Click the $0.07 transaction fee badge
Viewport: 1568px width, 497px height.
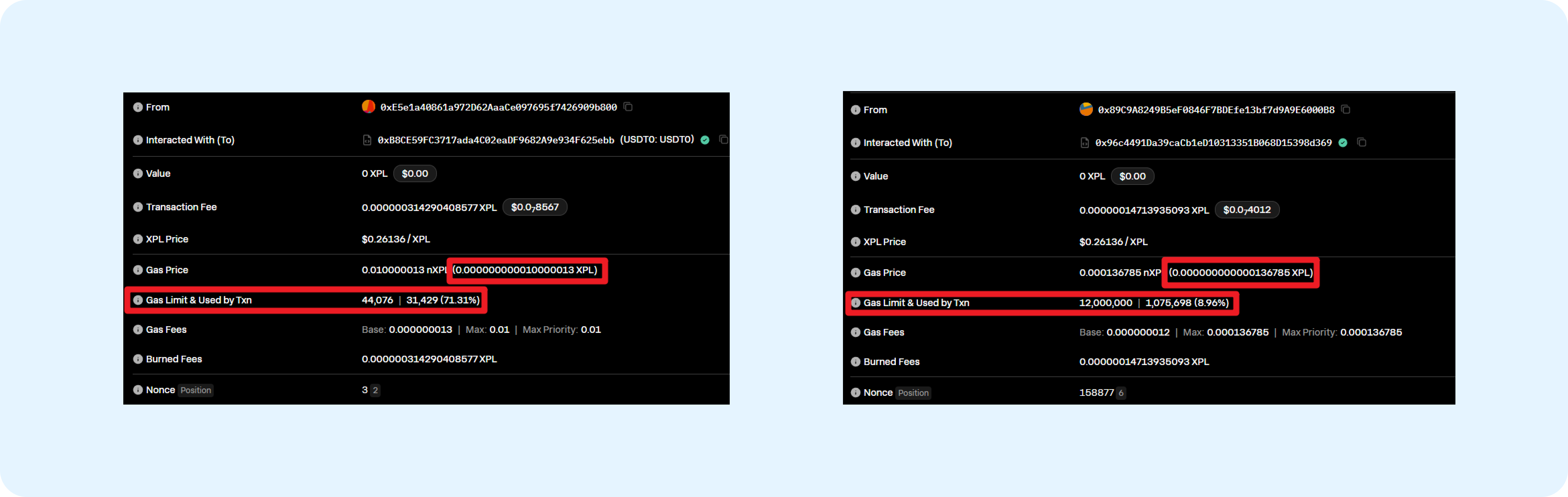[535, 207]
